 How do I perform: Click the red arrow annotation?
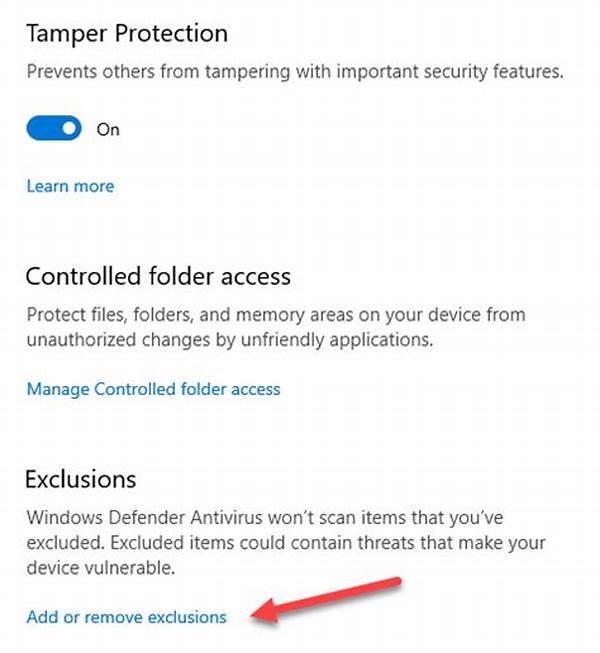(326, 600)
